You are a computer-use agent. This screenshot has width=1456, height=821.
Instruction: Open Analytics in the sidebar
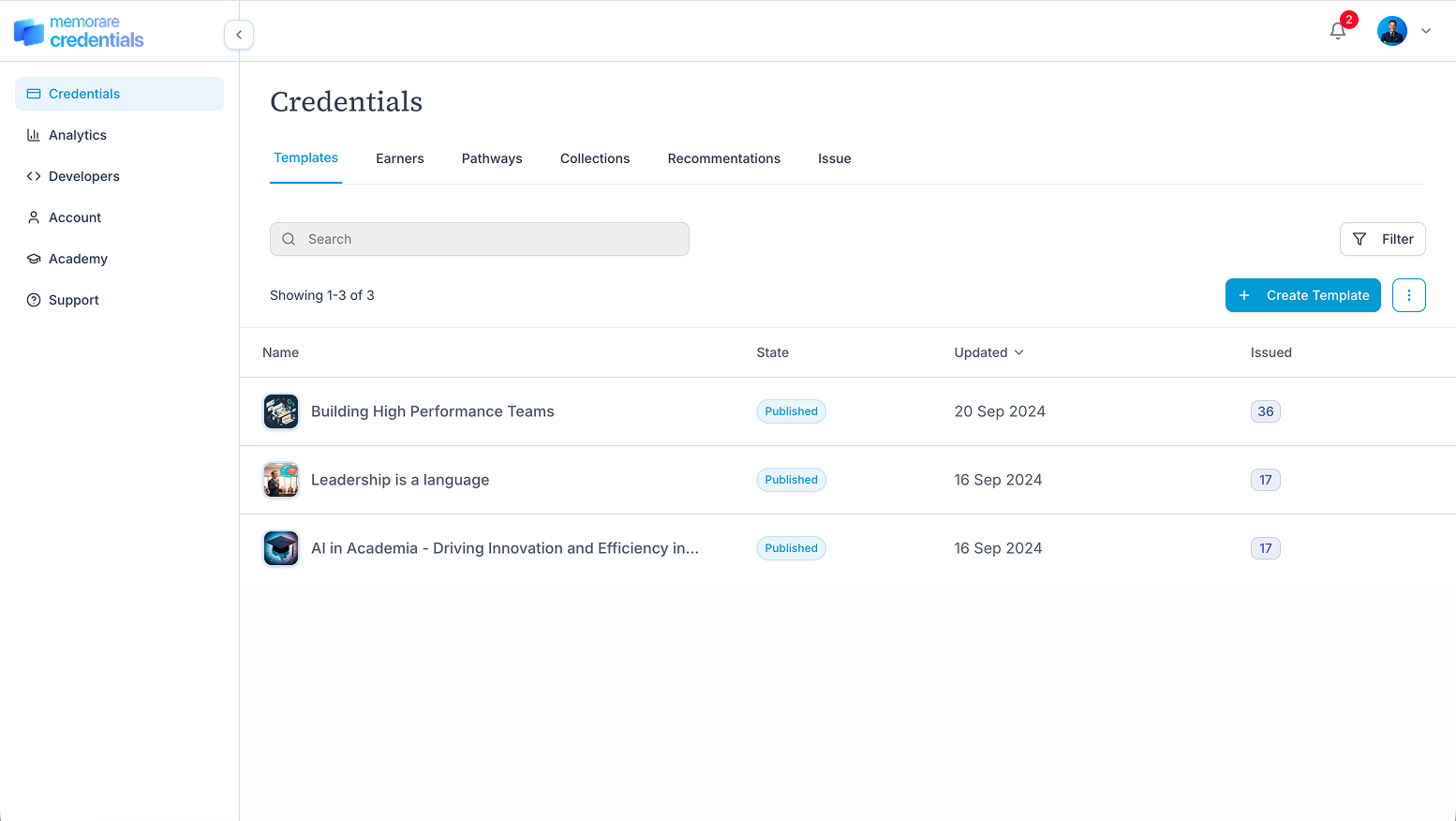pos(120,135)
